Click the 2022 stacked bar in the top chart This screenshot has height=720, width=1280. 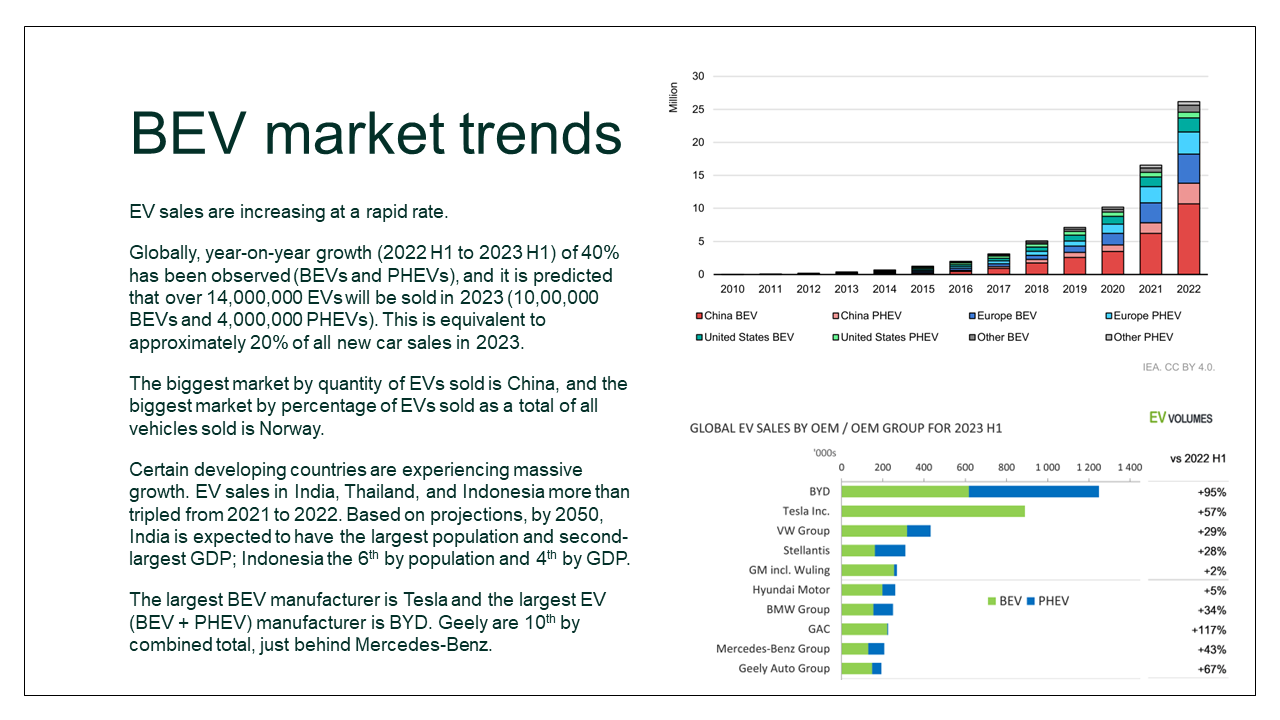pyautogui.click(x=1189, y=187)
